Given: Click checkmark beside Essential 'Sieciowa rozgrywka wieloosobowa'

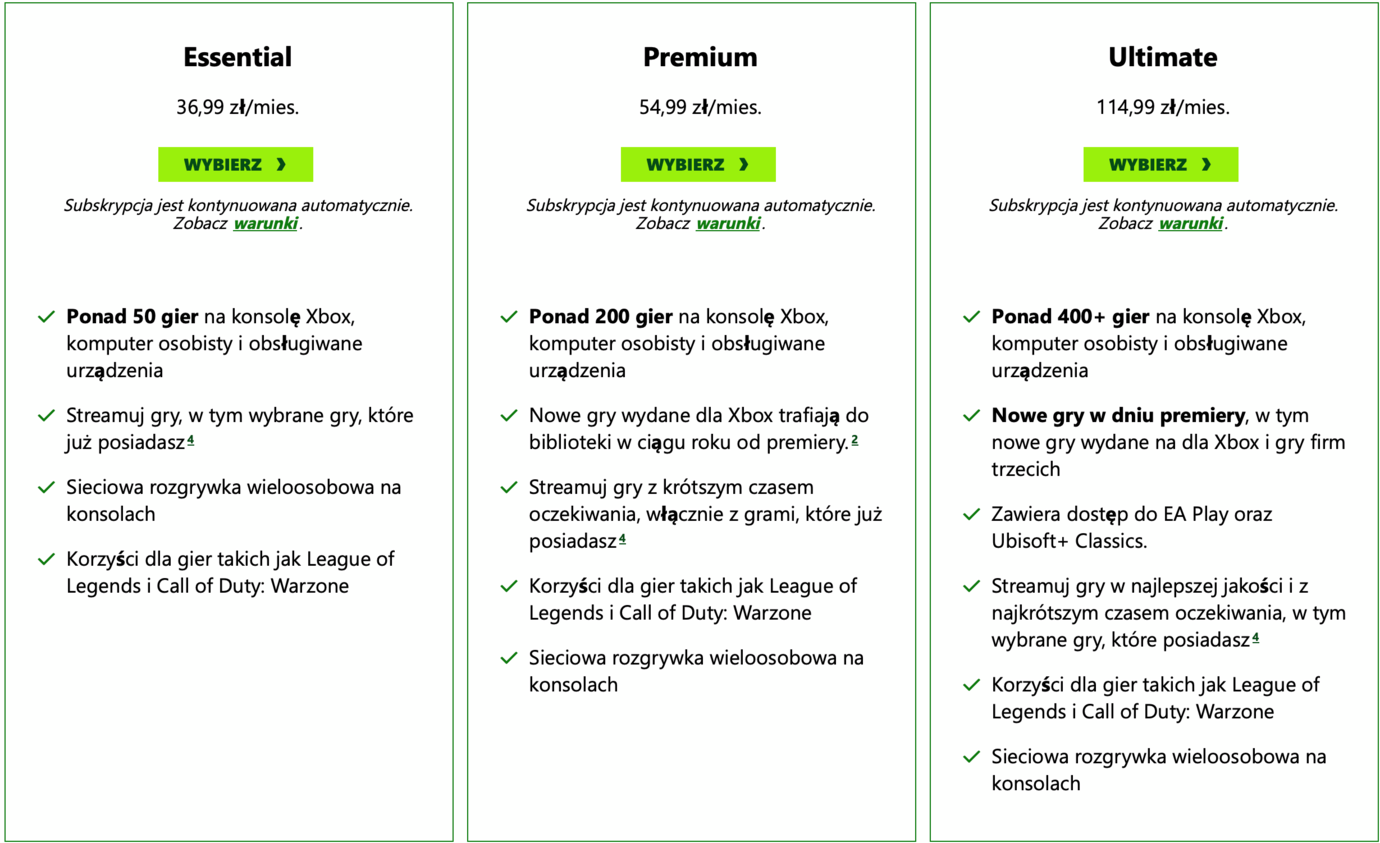Looking at the screenshot, I should (x=46, y=488).
